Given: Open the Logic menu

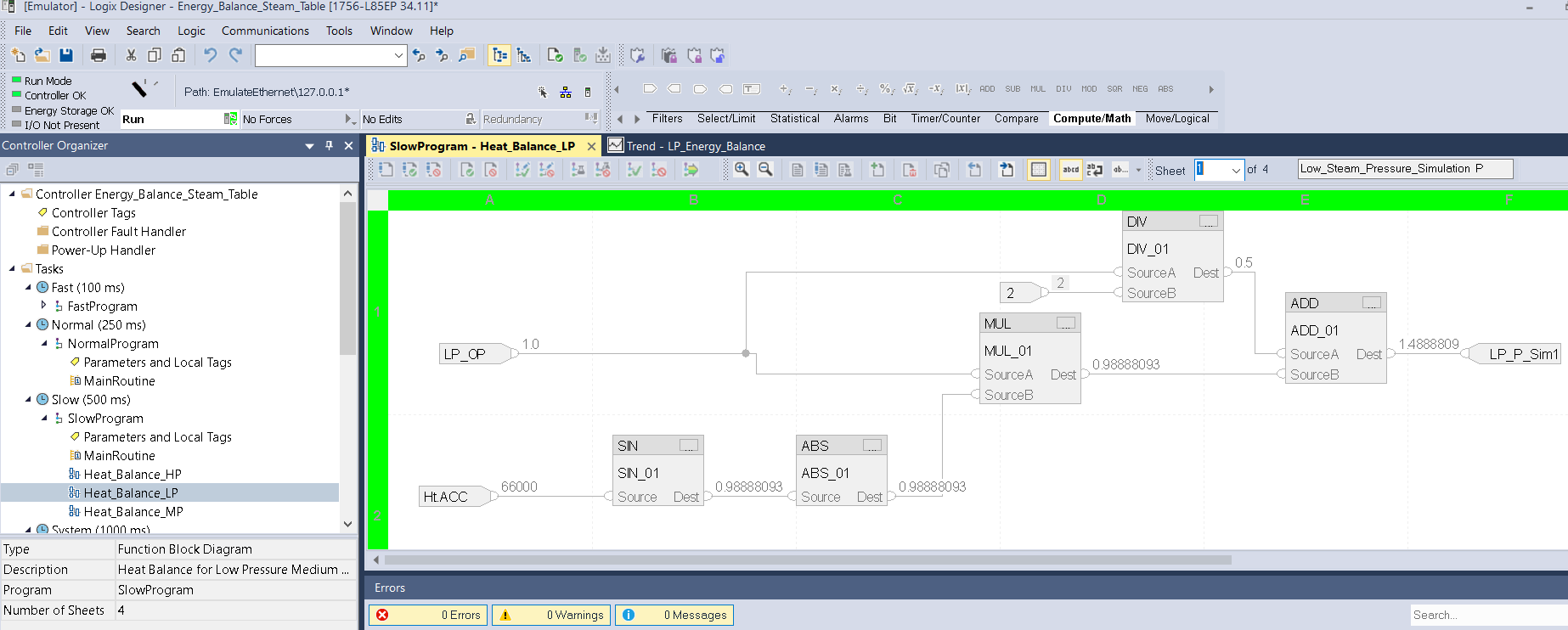Looking at the screenshot, I should (191, 31).
